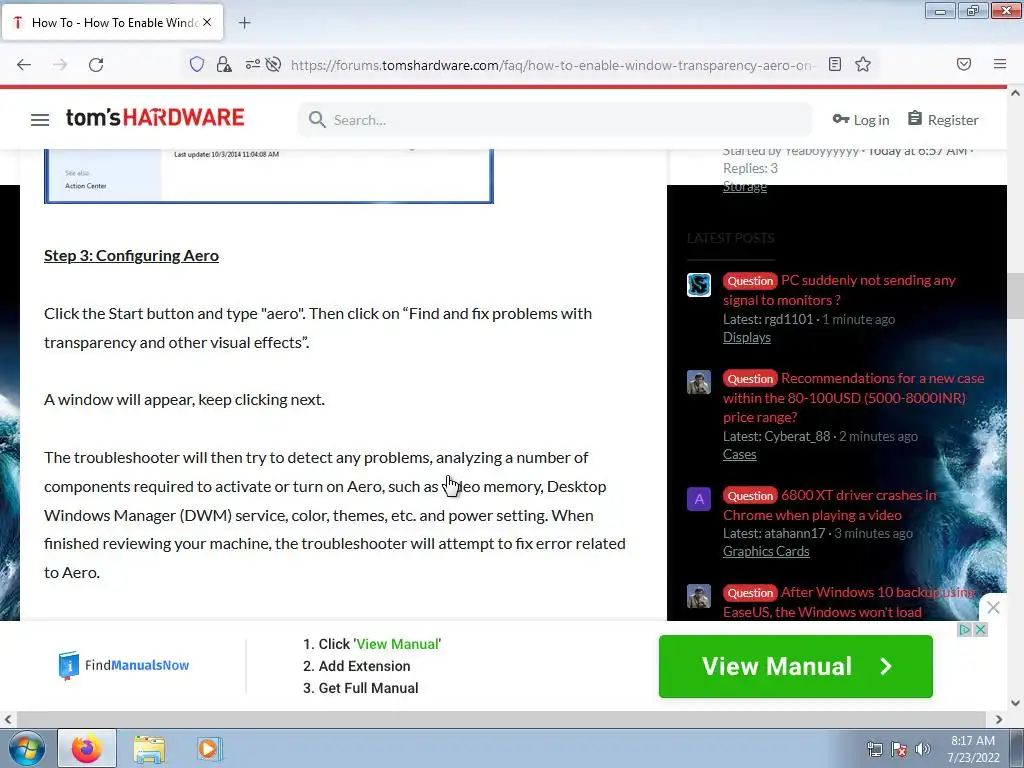Click the Firefox taskbar icon
1024x768 pixels.
pos(87,748)
